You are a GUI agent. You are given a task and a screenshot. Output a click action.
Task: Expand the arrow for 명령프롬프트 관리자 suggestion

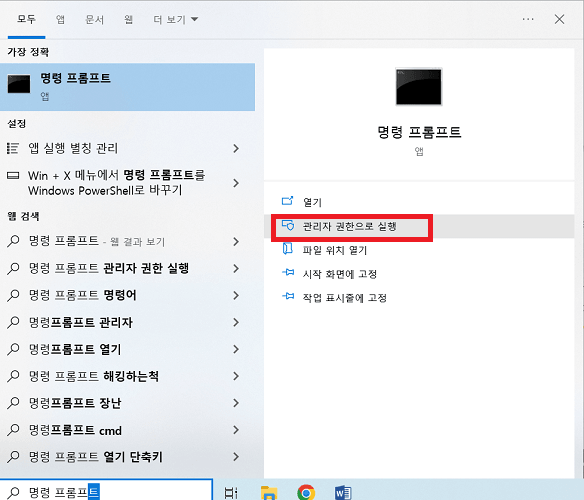click(236, 322)
